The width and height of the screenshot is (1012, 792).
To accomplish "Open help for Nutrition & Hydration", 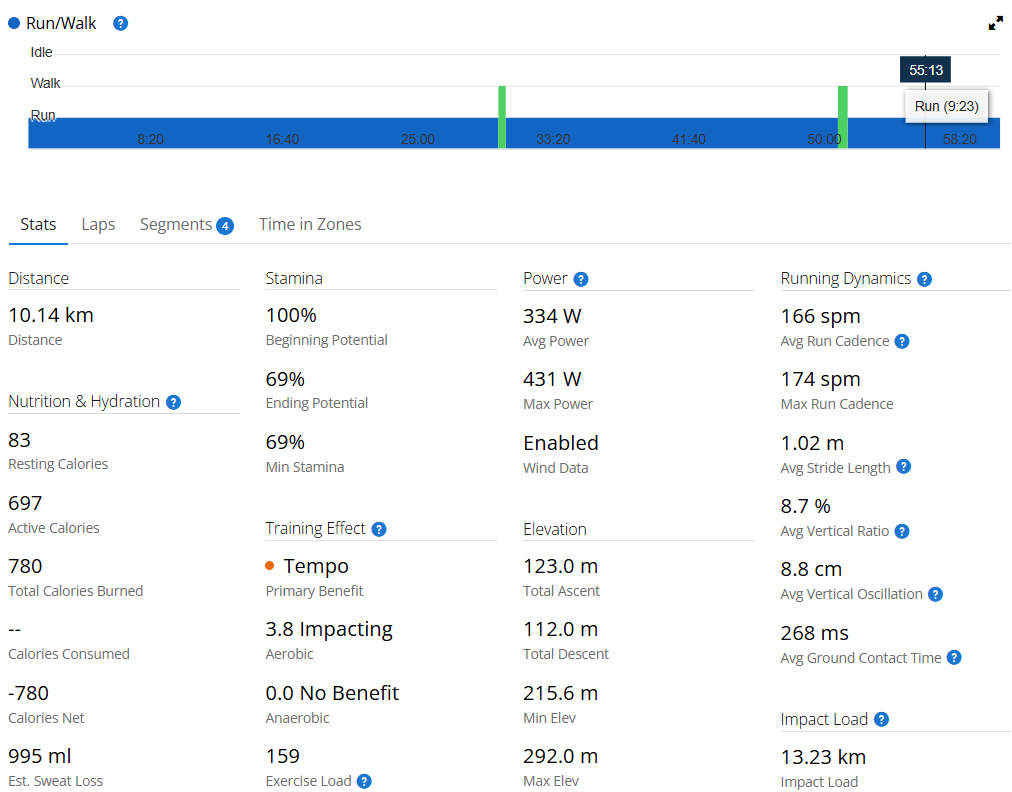I will click(173, 402).
